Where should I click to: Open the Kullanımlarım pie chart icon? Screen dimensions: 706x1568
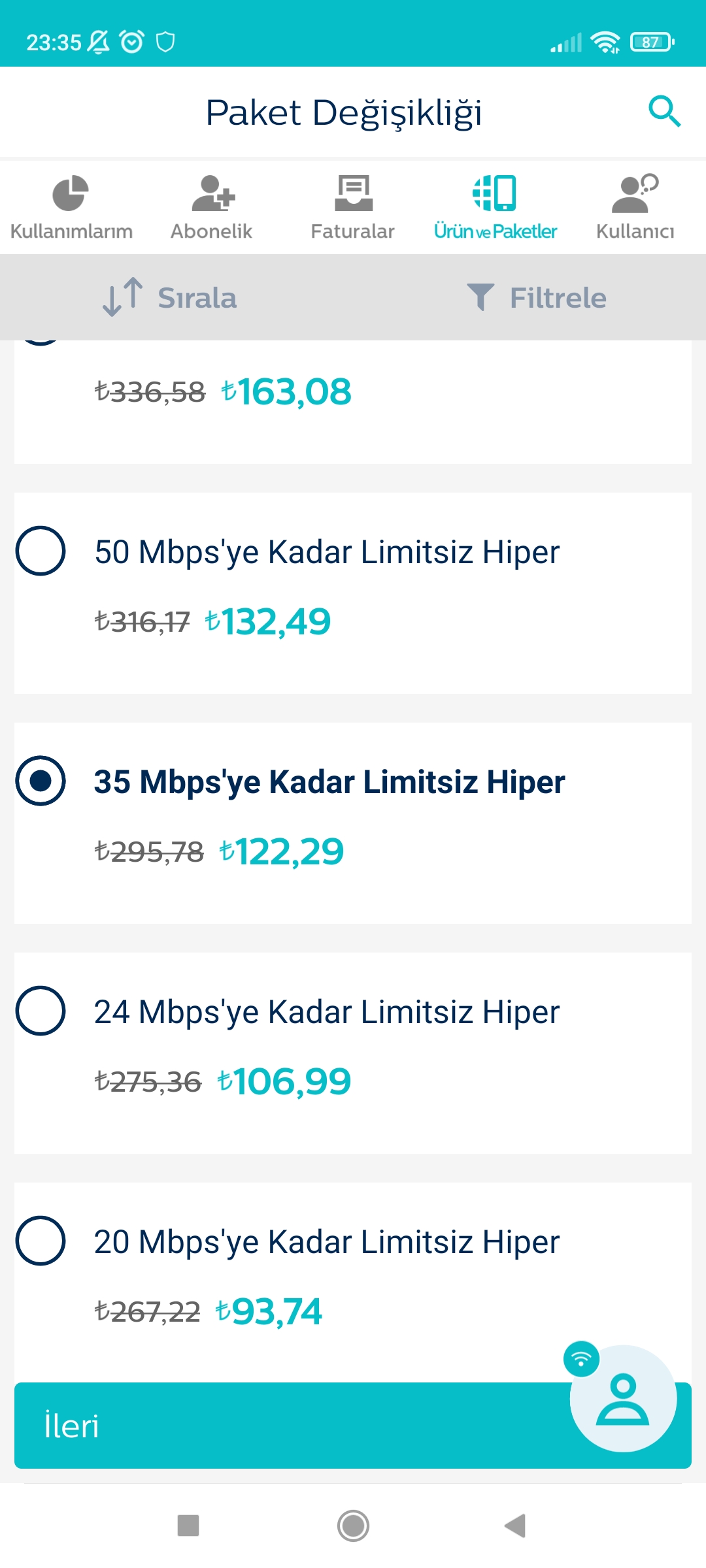(x=70, y=193)
